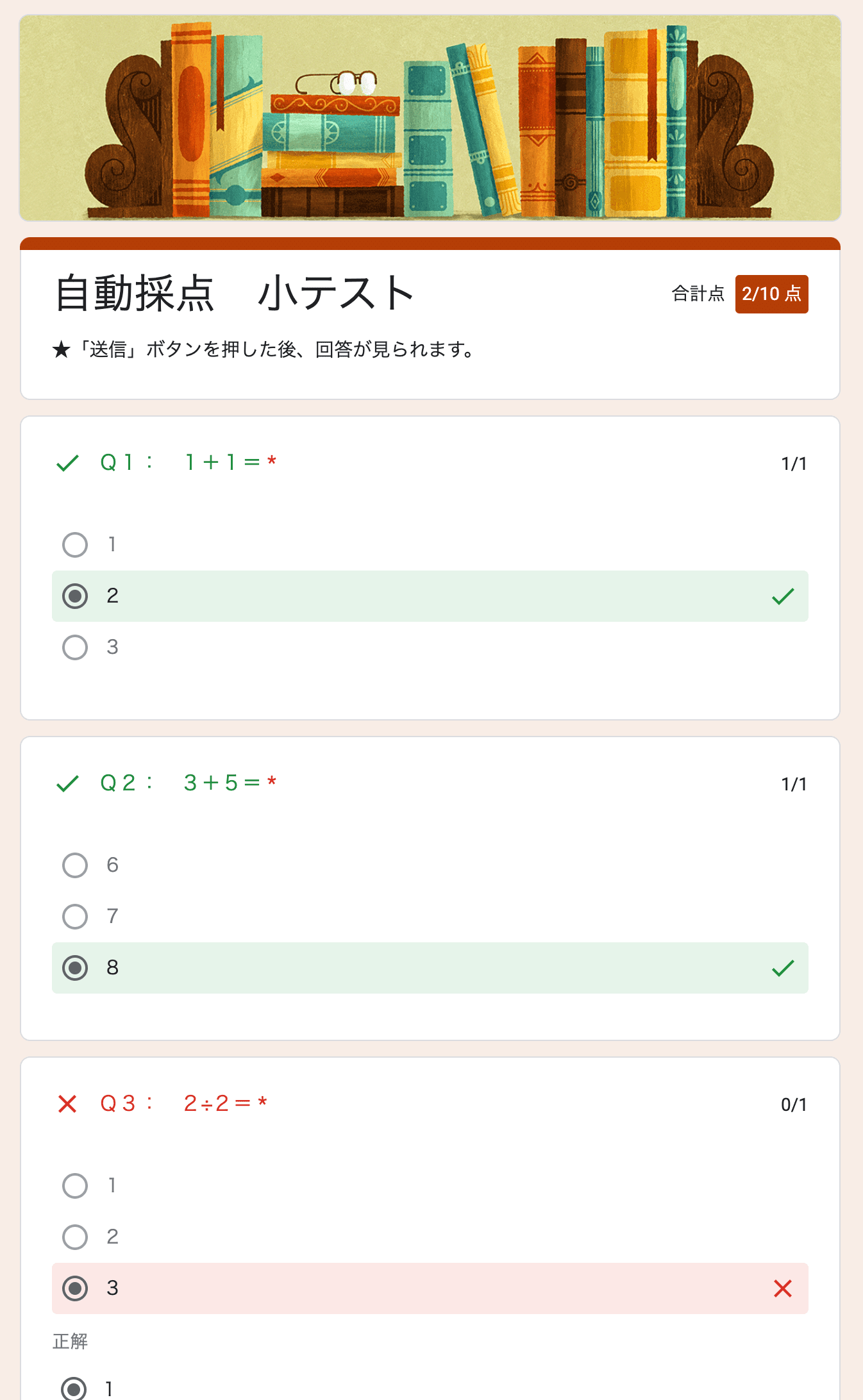Select radio option 1 for Q1
Image resolution: width=863 pixels, height=1400 pixels.
coord(75,544)
